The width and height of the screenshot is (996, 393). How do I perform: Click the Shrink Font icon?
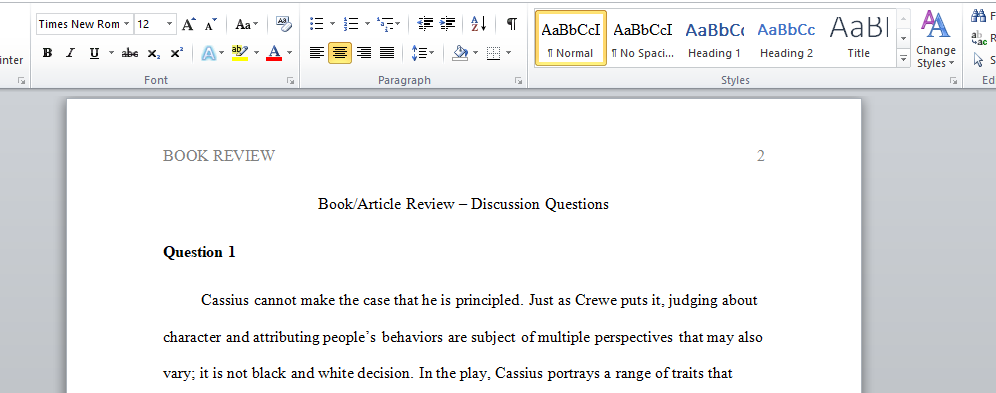click(210, 25)
